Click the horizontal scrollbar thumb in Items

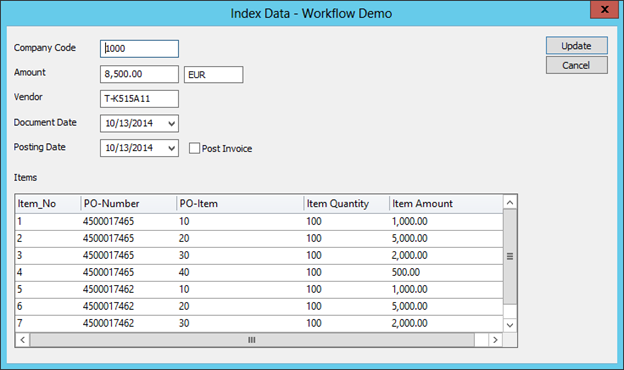(x=252, y=340)
